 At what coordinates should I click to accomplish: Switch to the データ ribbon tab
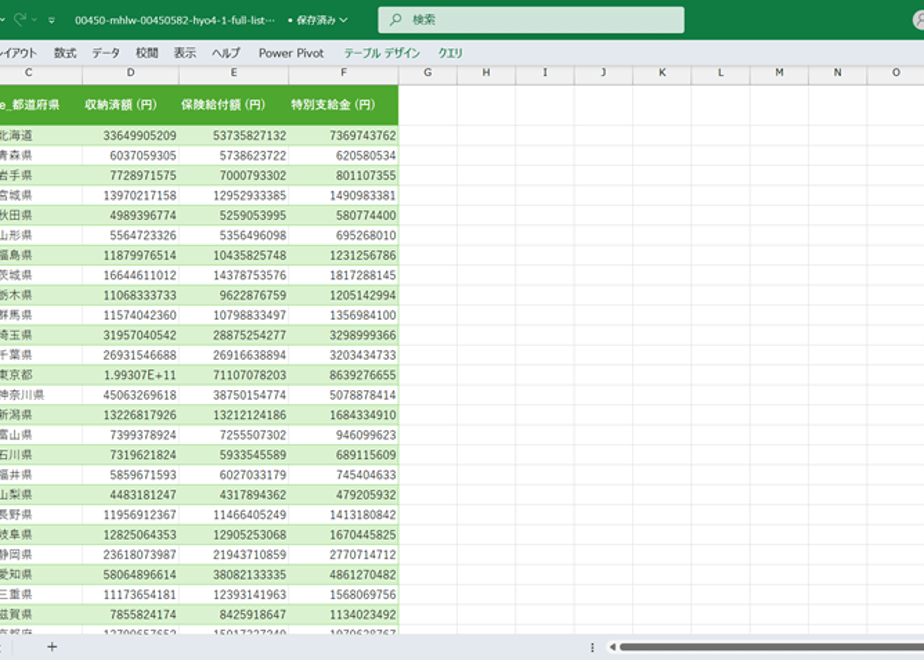tap(106, 53)
